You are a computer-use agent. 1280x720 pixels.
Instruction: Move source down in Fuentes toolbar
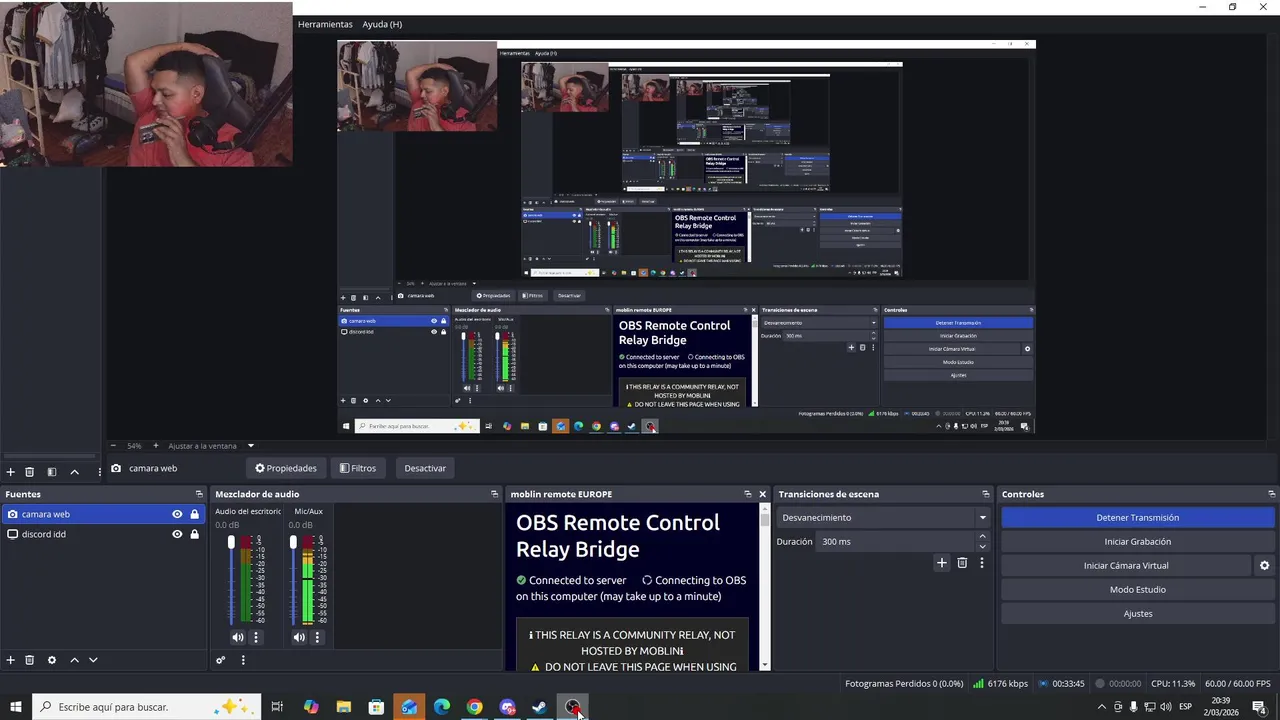[x=93, y=660]
